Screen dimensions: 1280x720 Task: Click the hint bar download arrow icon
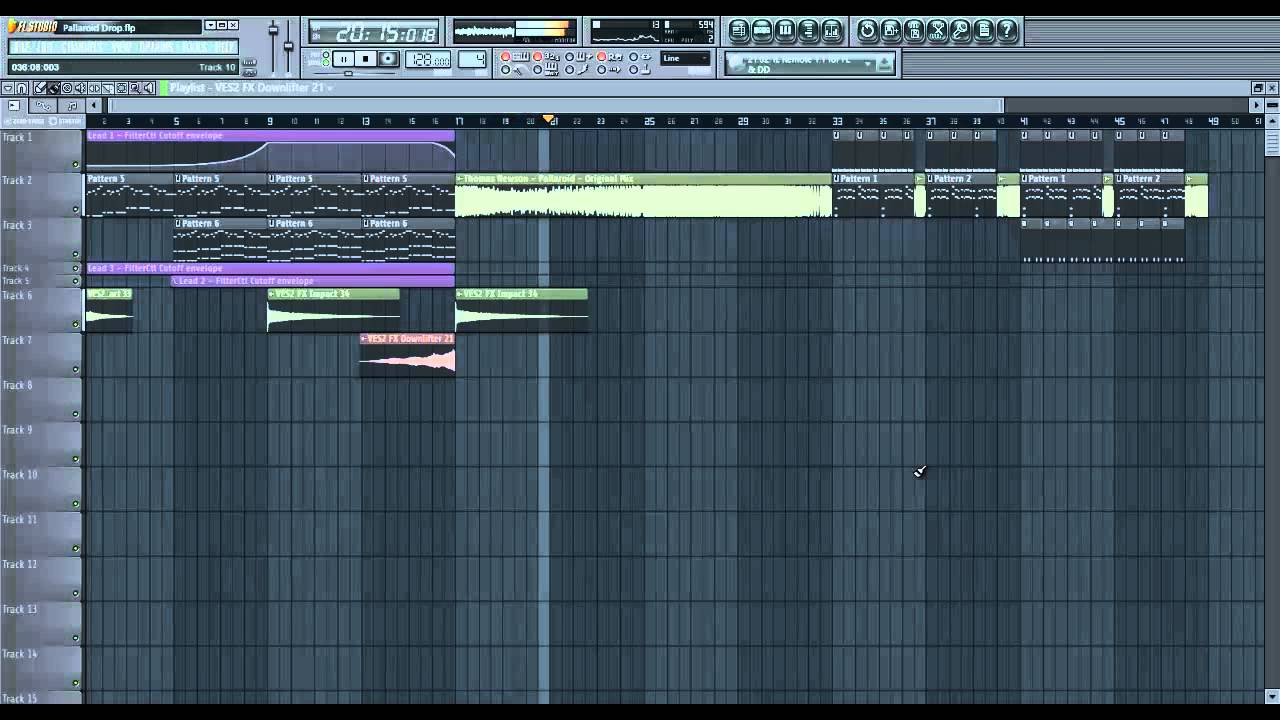[x=885, y=64]
